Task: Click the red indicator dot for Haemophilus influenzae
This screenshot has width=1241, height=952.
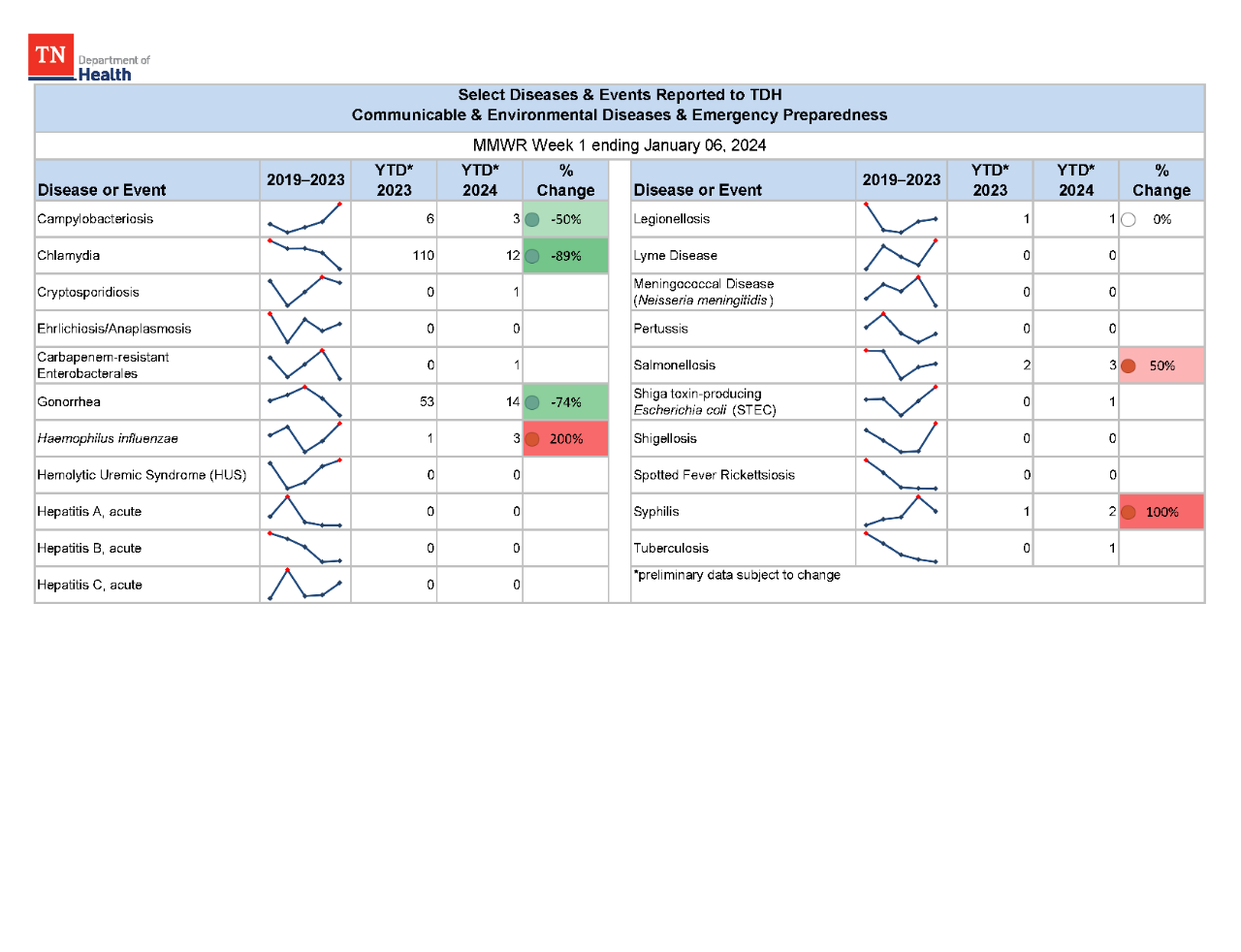Action: (x=531, y=439)
